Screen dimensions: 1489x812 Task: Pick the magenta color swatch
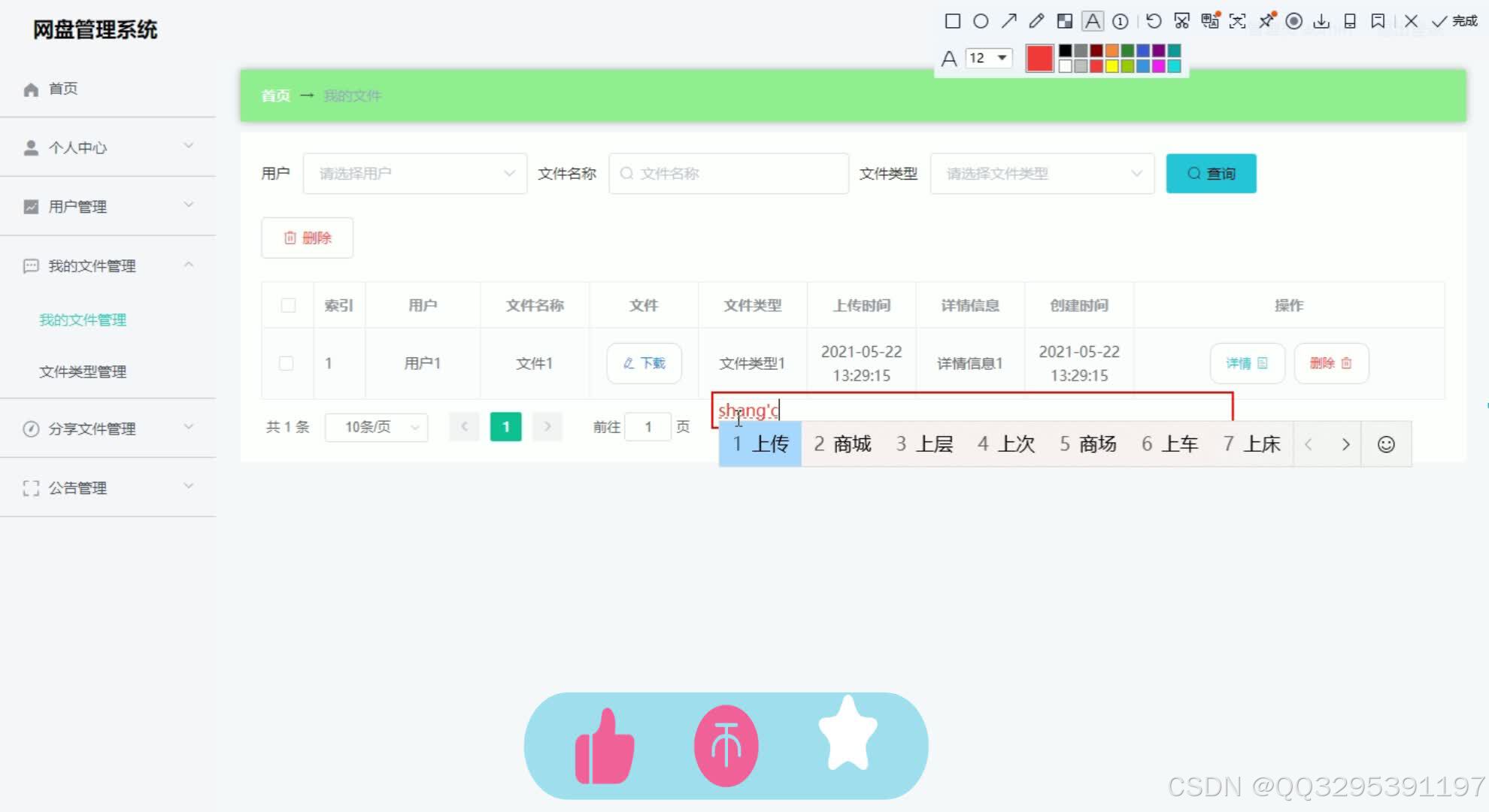(x=1158, y=66)
